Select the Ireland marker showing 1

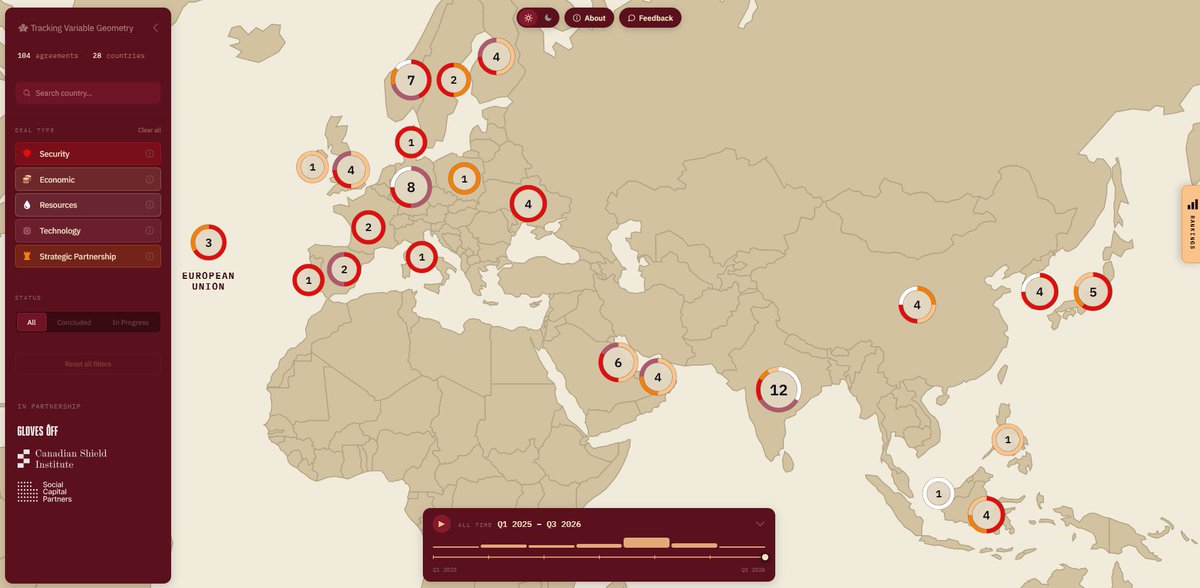click(313, 167)
